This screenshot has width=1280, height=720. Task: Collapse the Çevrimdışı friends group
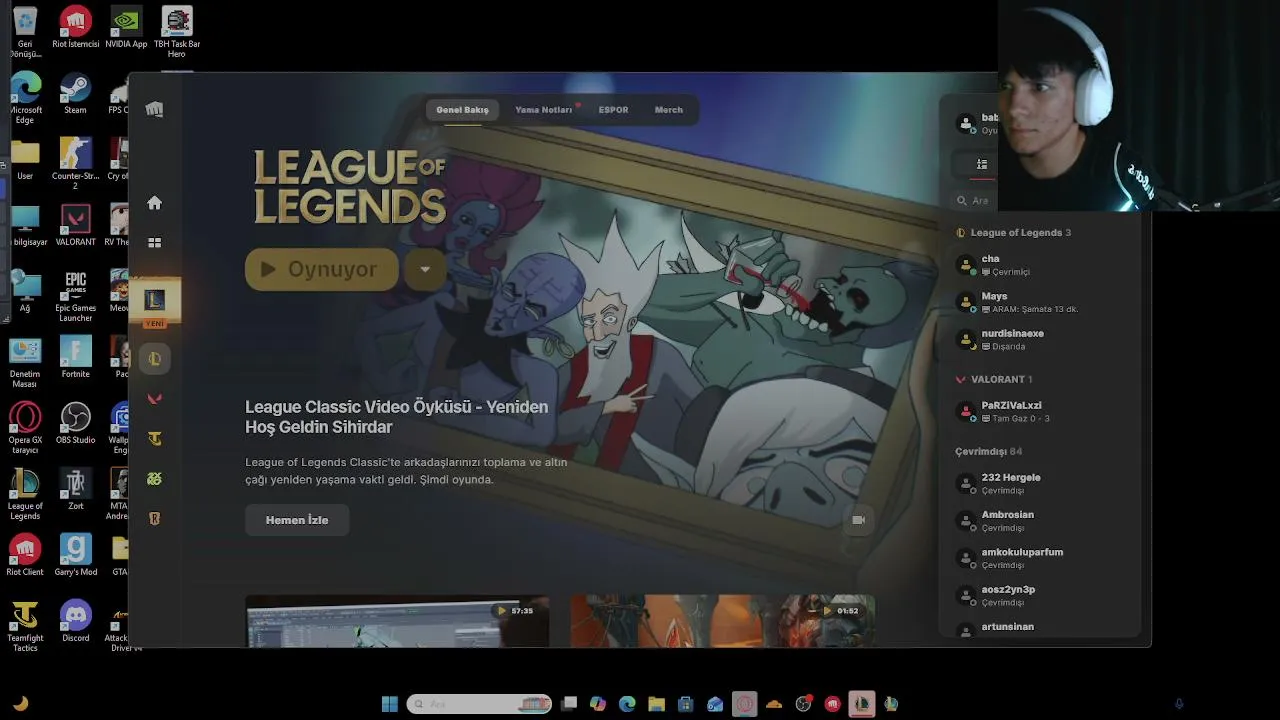[x=988, y=452]
